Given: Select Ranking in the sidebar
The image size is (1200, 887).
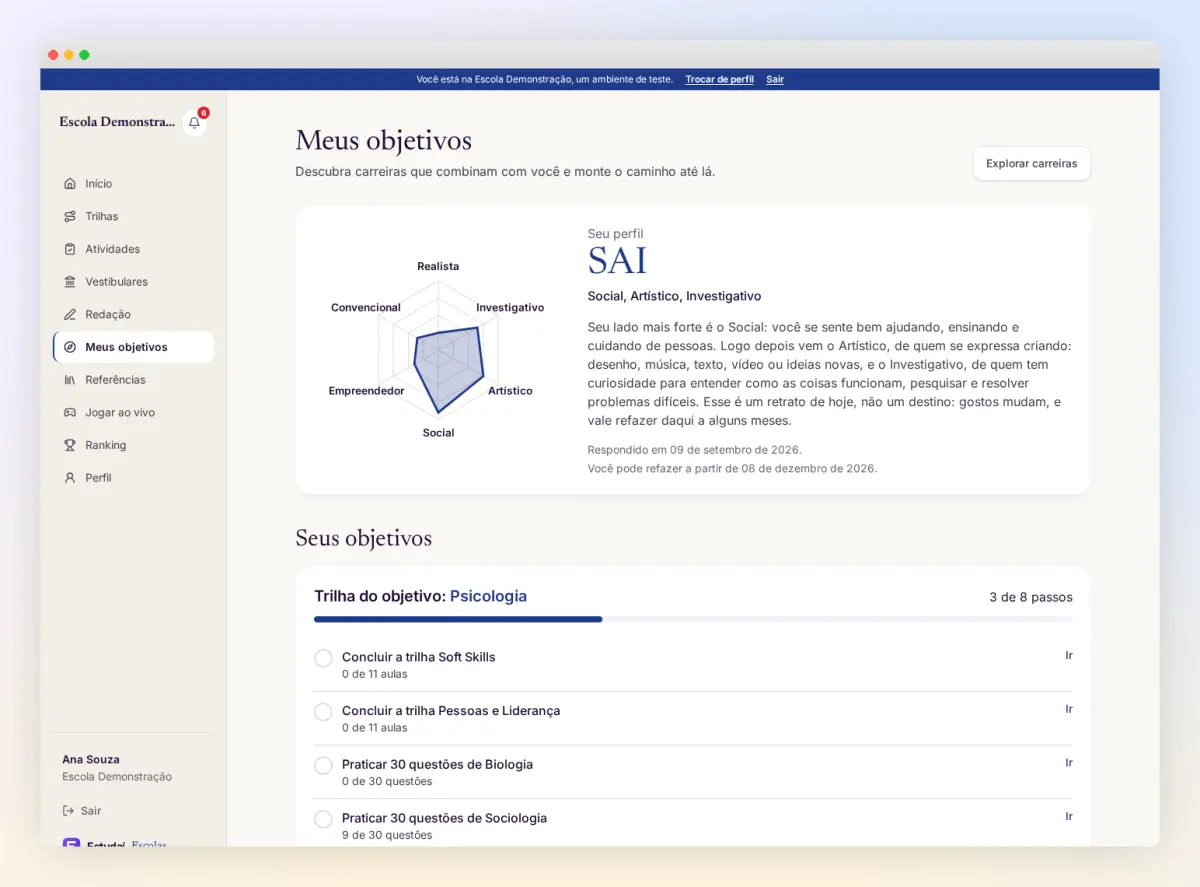Looking at the screenshot, I should (133, 445).
